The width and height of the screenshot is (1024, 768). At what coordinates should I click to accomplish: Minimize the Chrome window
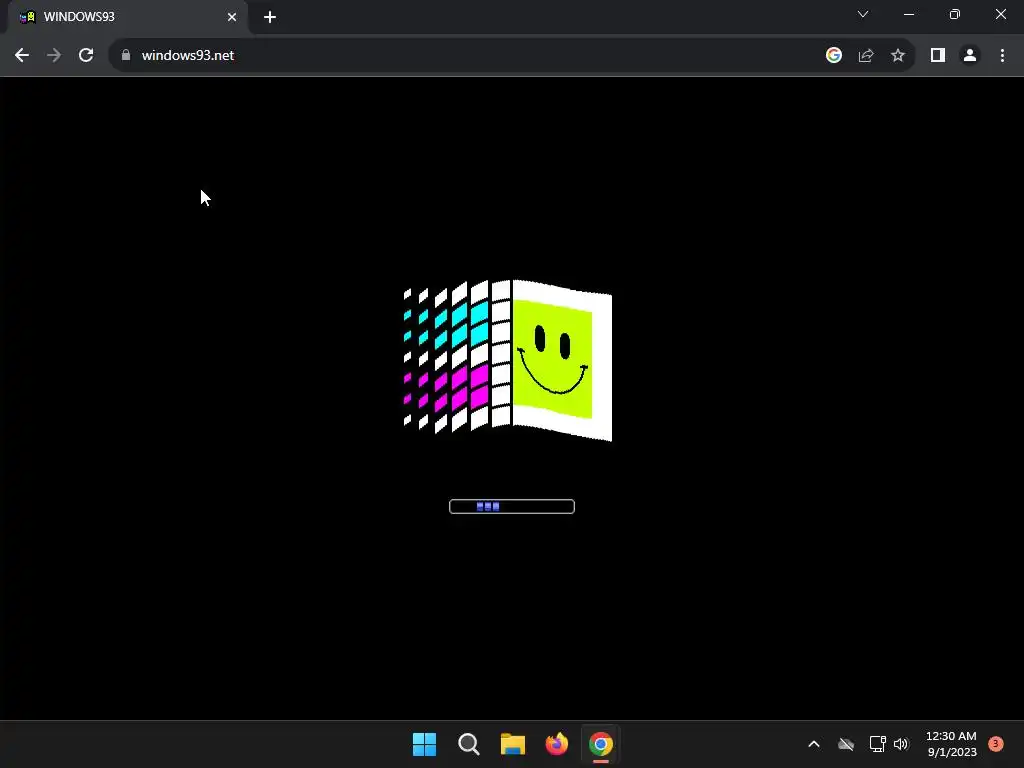[908, 14]
